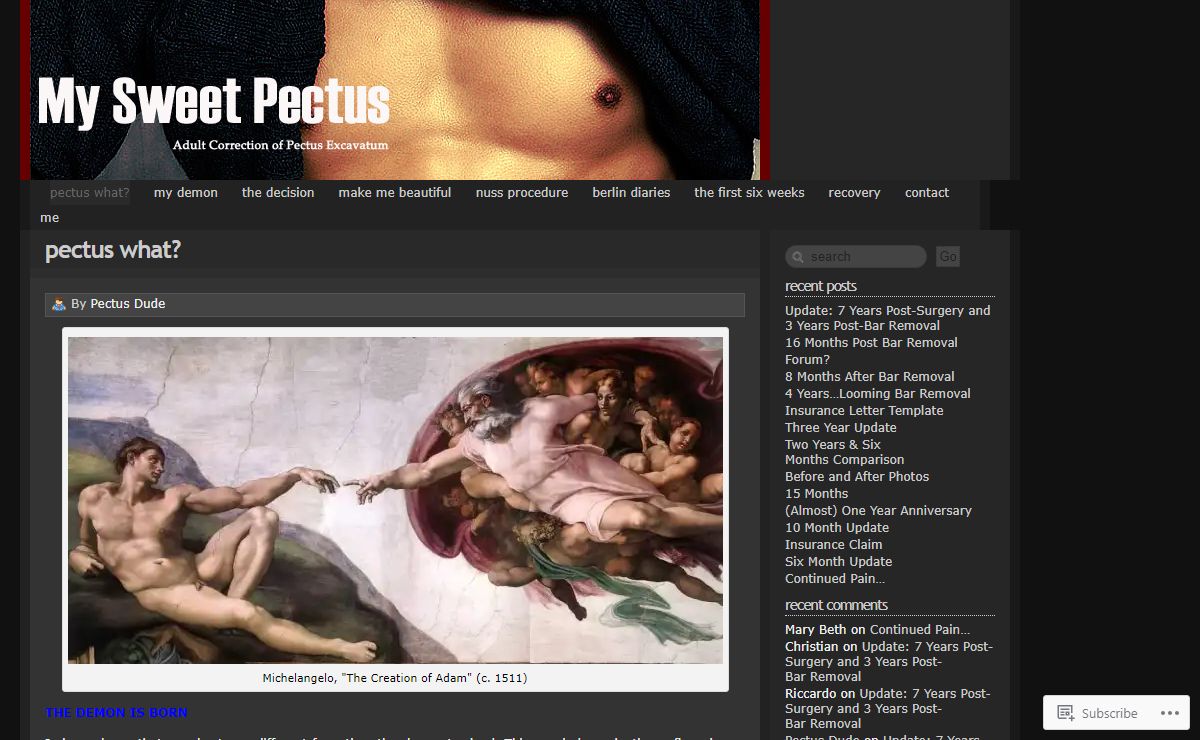Open 'Insurance Claim' post

click(834, 545)
